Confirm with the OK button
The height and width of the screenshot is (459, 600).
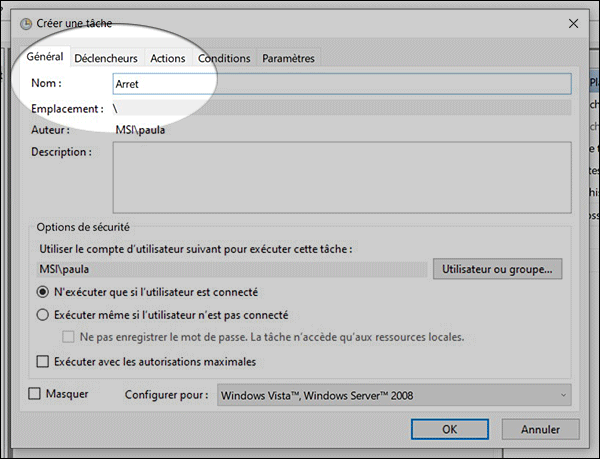pyautogui.click(x=448, y=429)
